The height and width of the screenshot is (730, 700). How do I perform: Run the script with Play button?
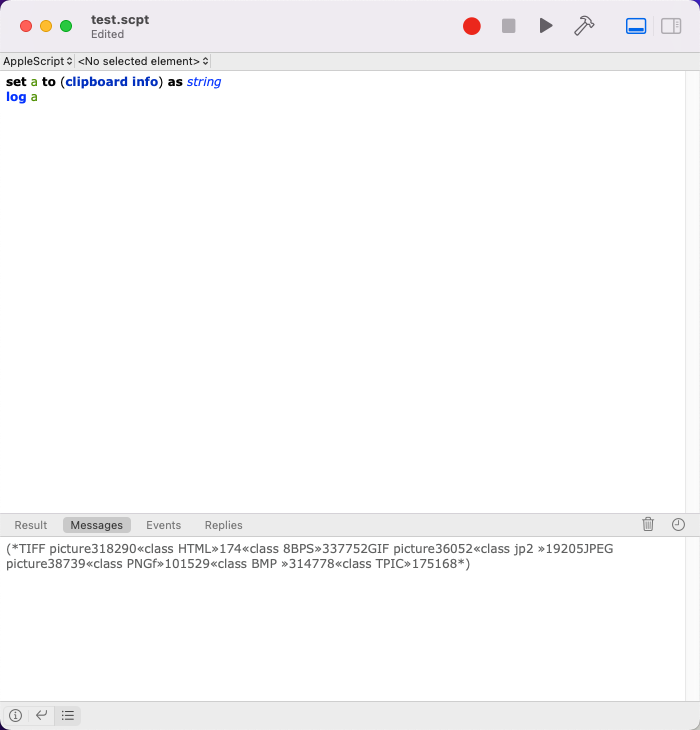[546, 26]
